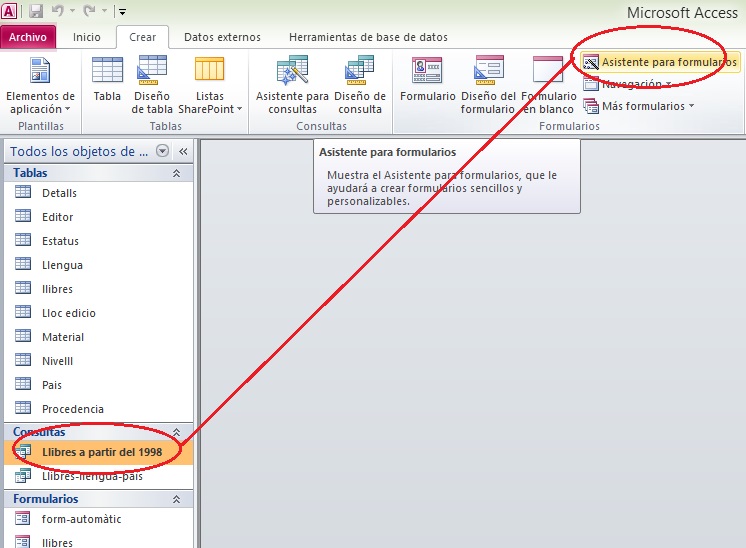Click the Detalls table name
This screenshot has height=548, width=746.
click(x=59, y=193)
